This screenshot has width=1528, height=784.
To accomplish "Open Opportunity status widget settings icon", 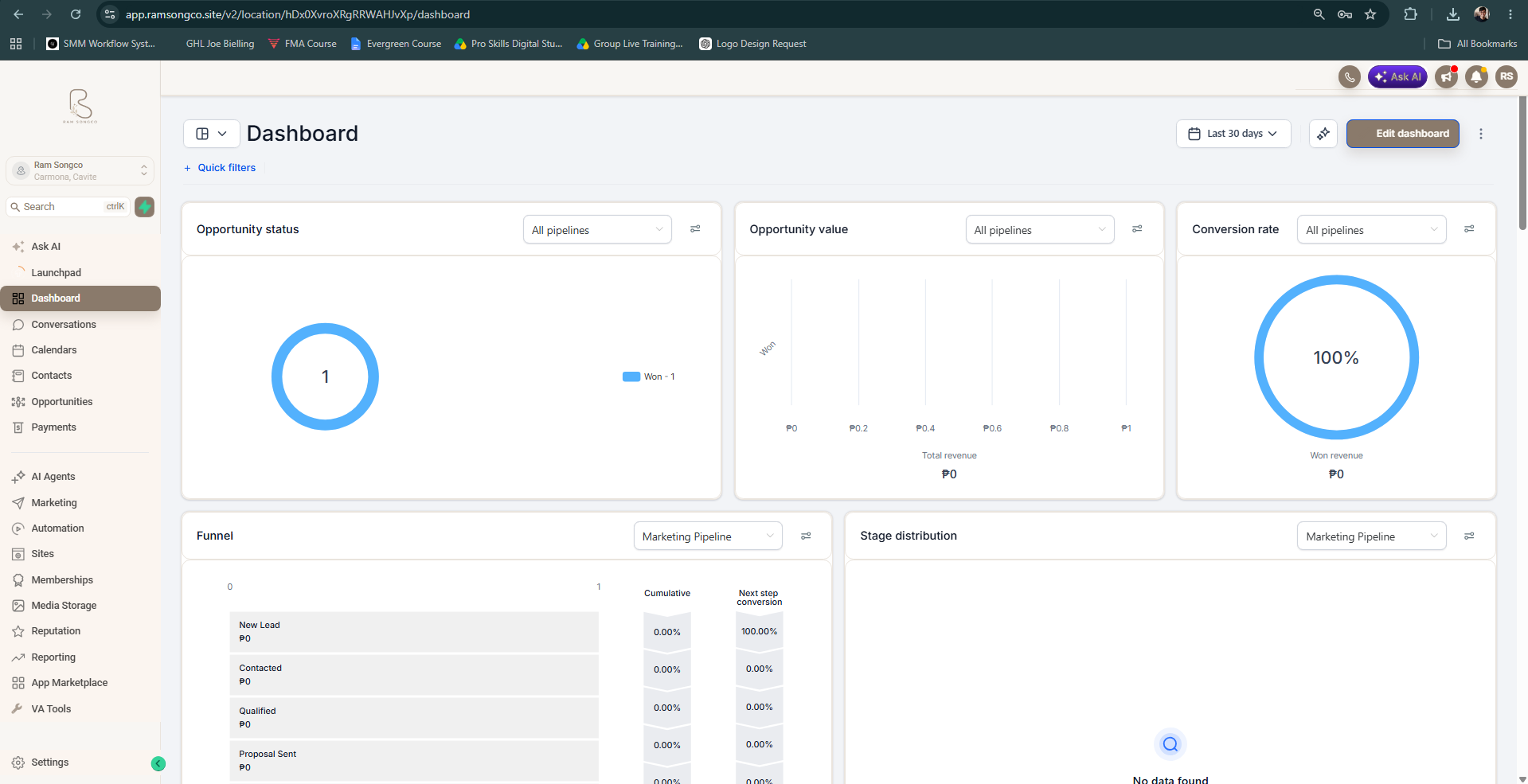I will 695,229.
